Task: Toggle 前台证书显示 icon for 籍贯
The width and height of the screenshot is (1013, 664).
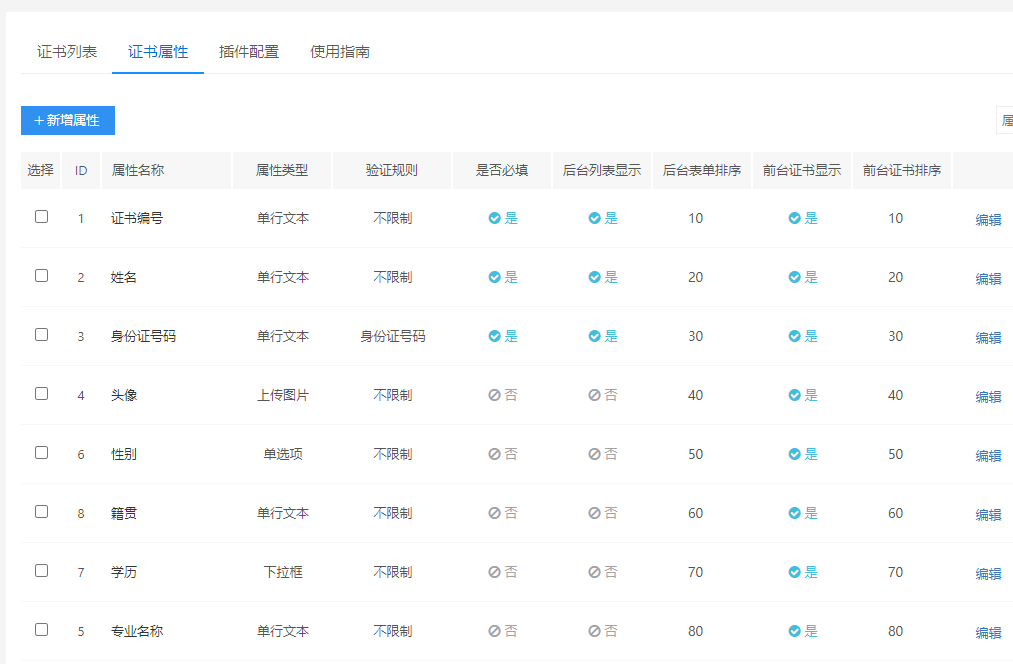Action: pos(795,513)
